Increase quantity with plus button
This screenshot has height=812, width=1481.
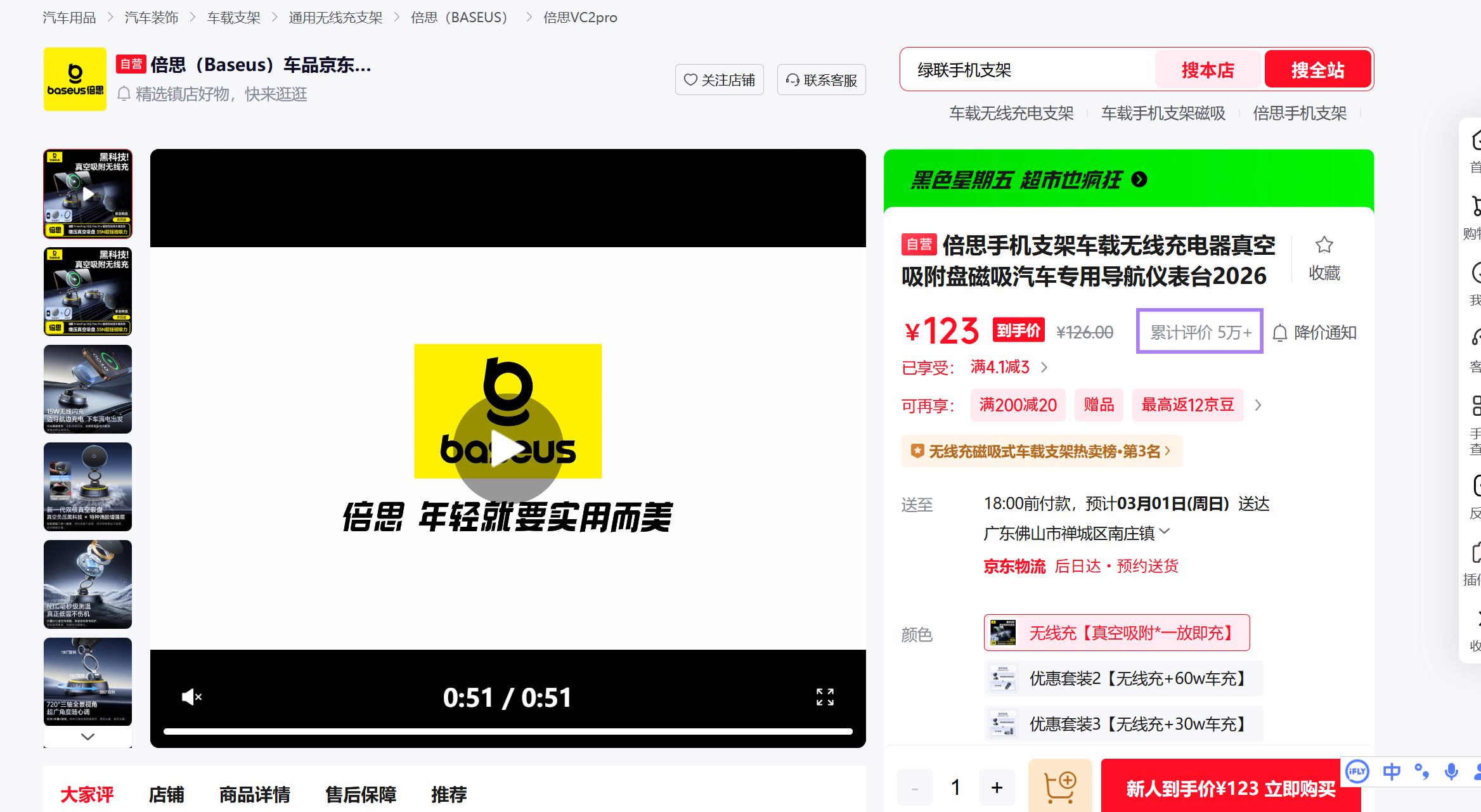point(997,788)
